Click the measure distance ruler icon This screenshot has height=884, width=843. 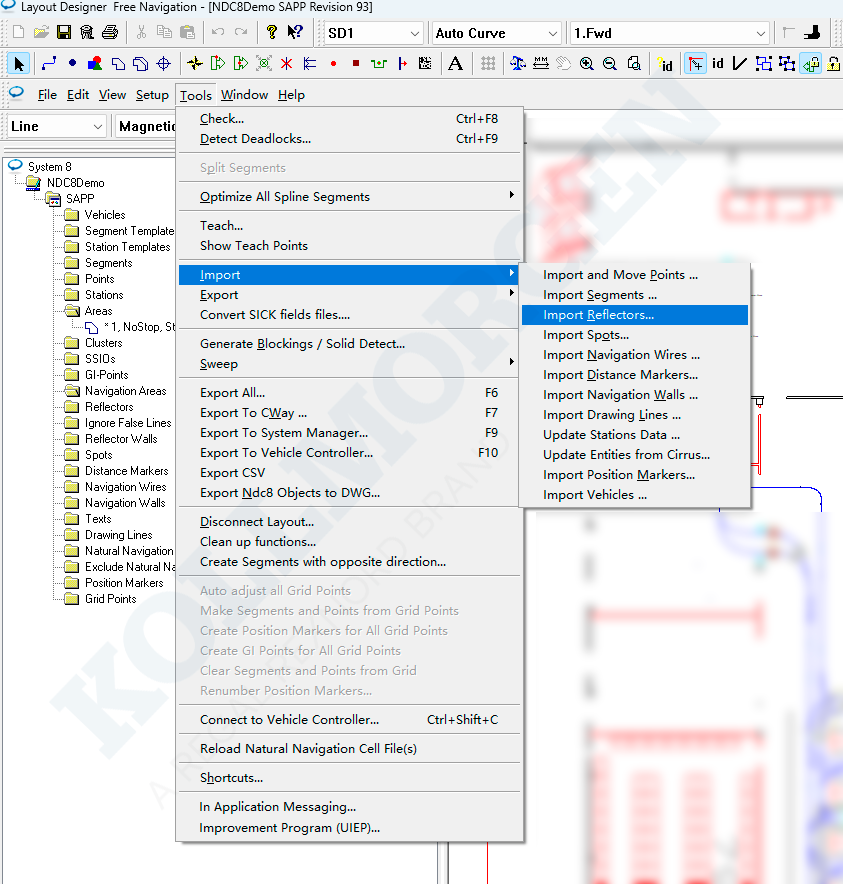(541, 64)
